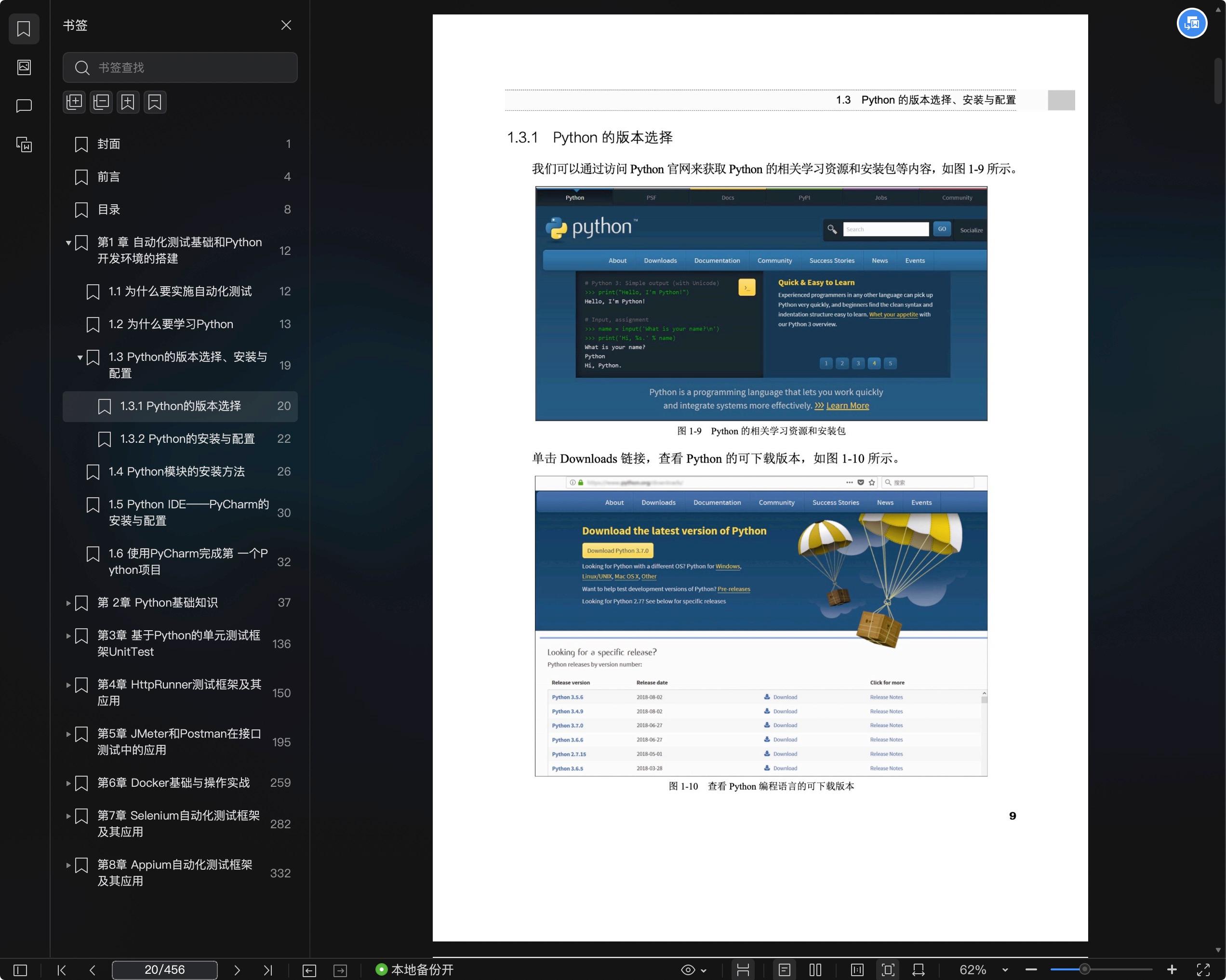Expand the 第3章 UnitTest bookmark
The image size is (1226, 980).
68,636
